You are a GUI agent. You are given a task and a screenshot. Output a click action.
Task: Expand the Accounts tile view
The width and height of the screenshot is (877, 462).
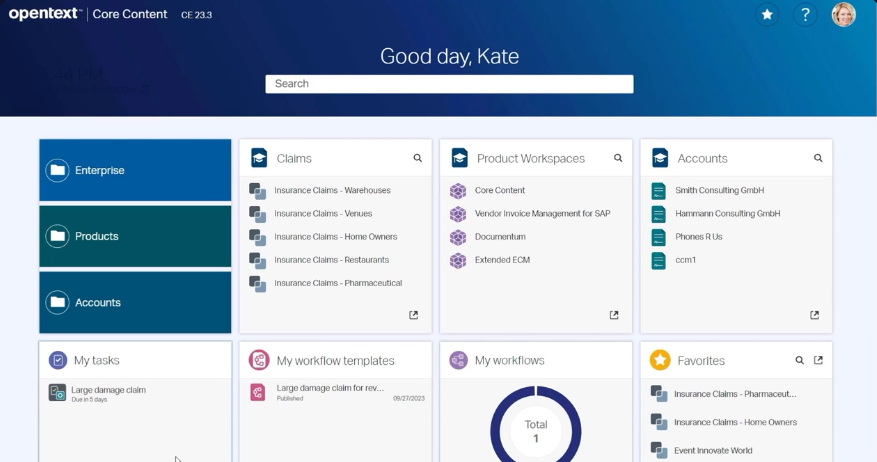coord(814,315)
